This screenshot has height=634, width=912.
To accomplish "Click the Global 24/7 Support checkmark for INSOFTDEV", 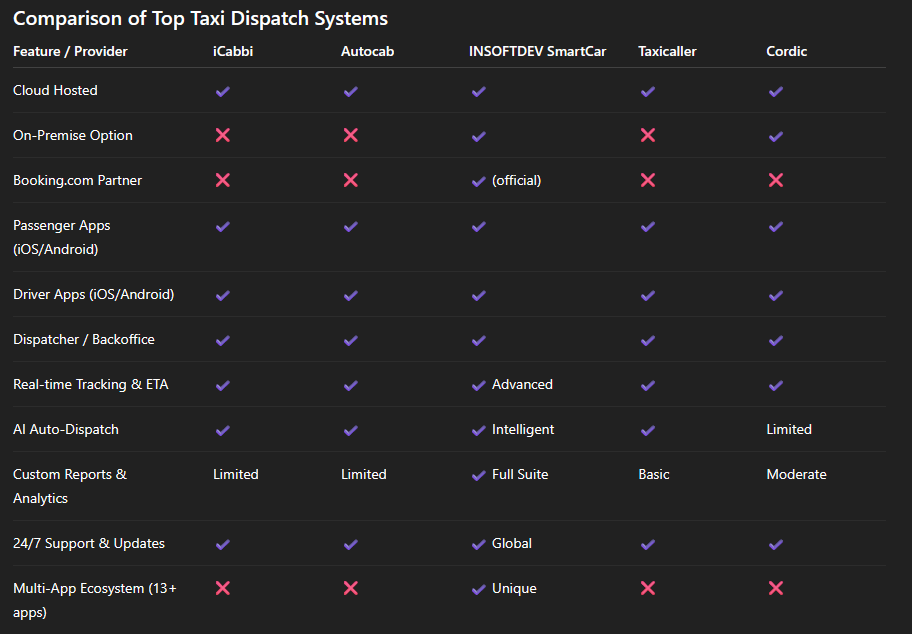I will coord(478,543).
